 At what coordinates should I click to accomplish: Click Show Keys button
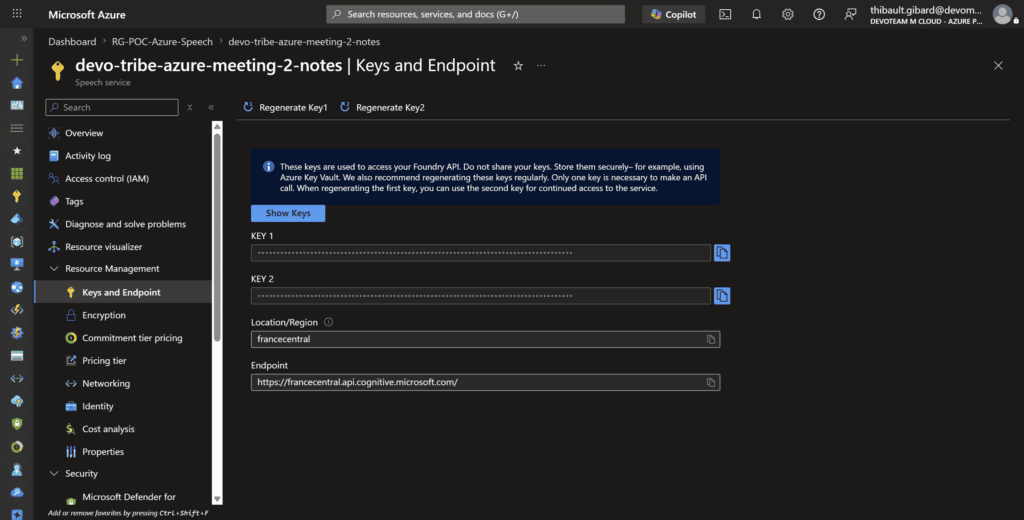click(x=288, y=213)
